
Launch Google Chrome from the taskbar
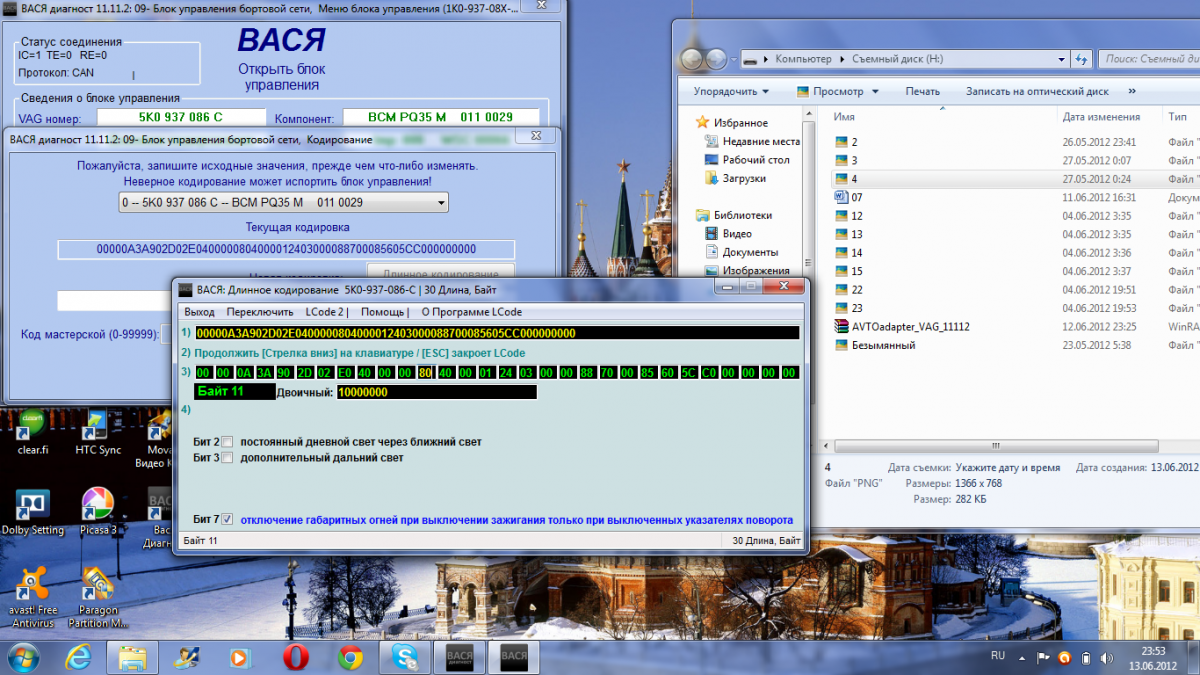pos(350,657)
